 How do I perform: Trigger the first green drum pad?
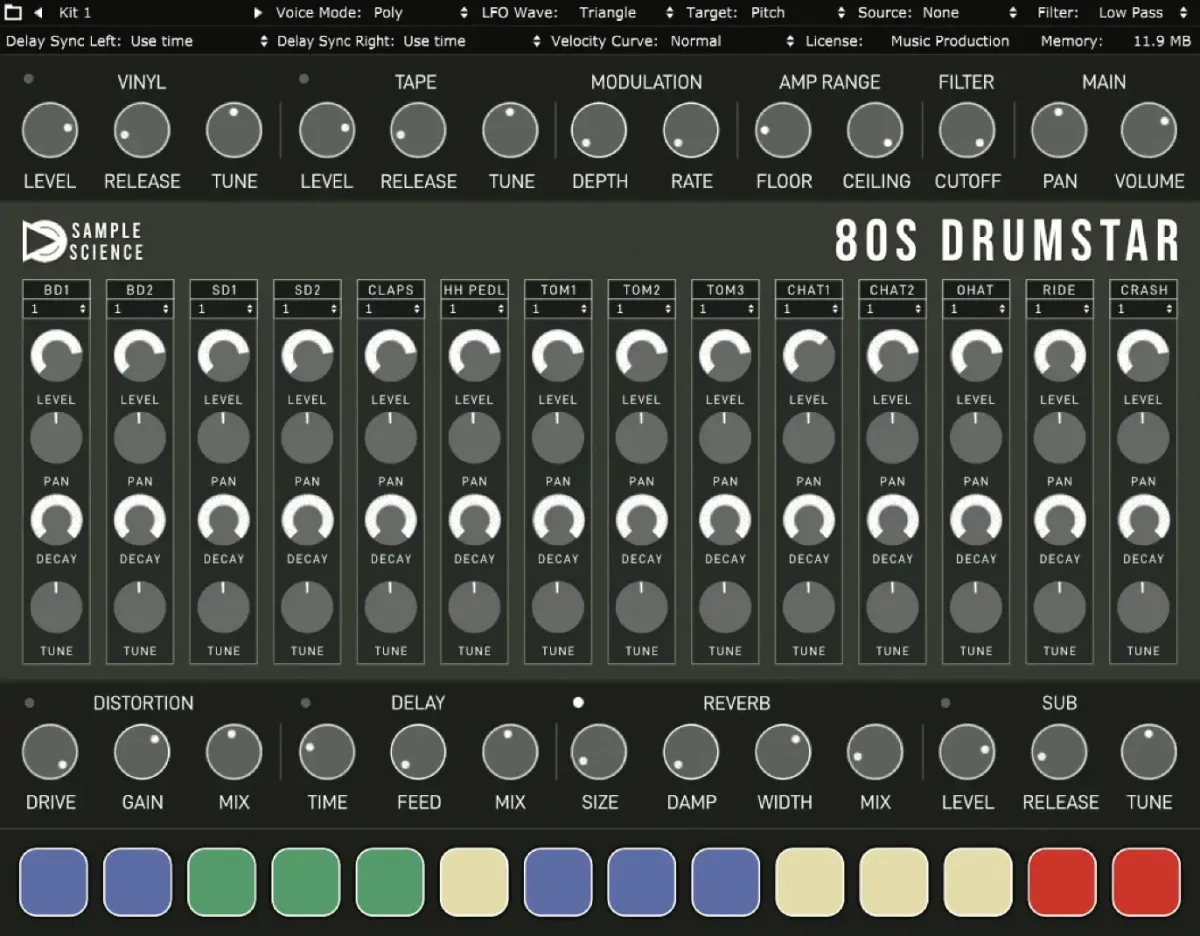(x=222, y=882)
